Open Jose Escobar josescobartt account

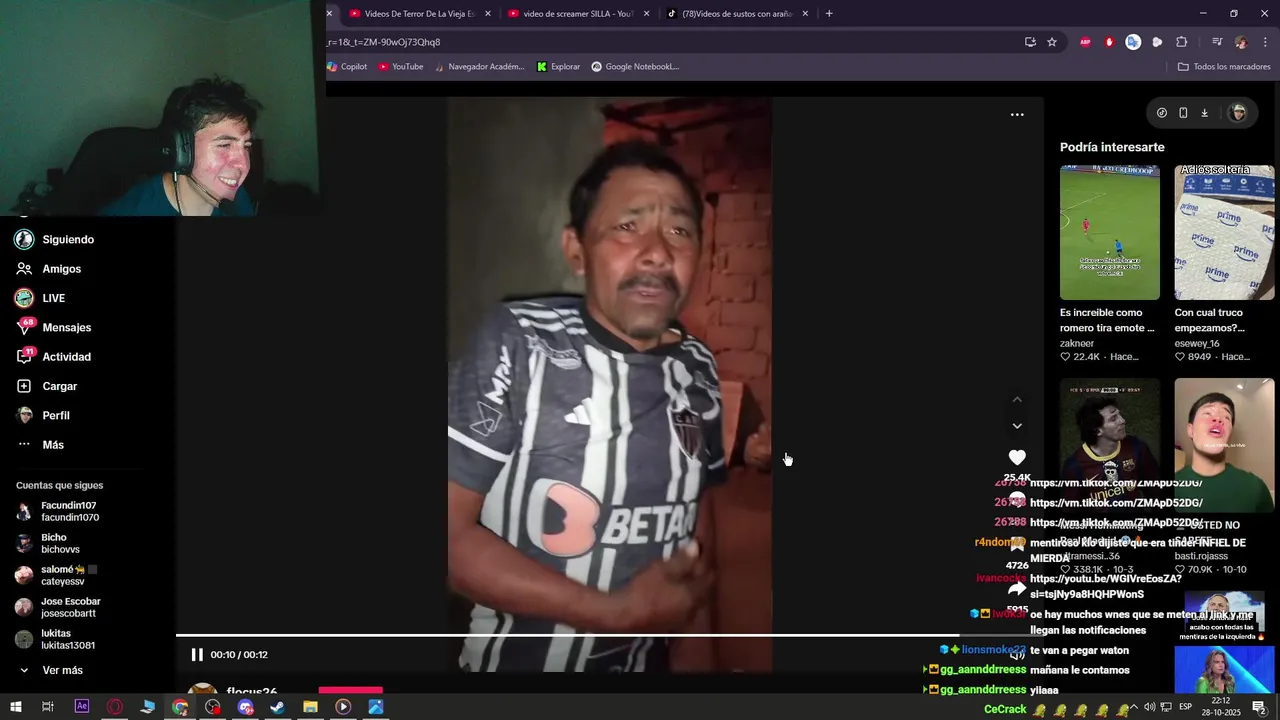[58, 607]
